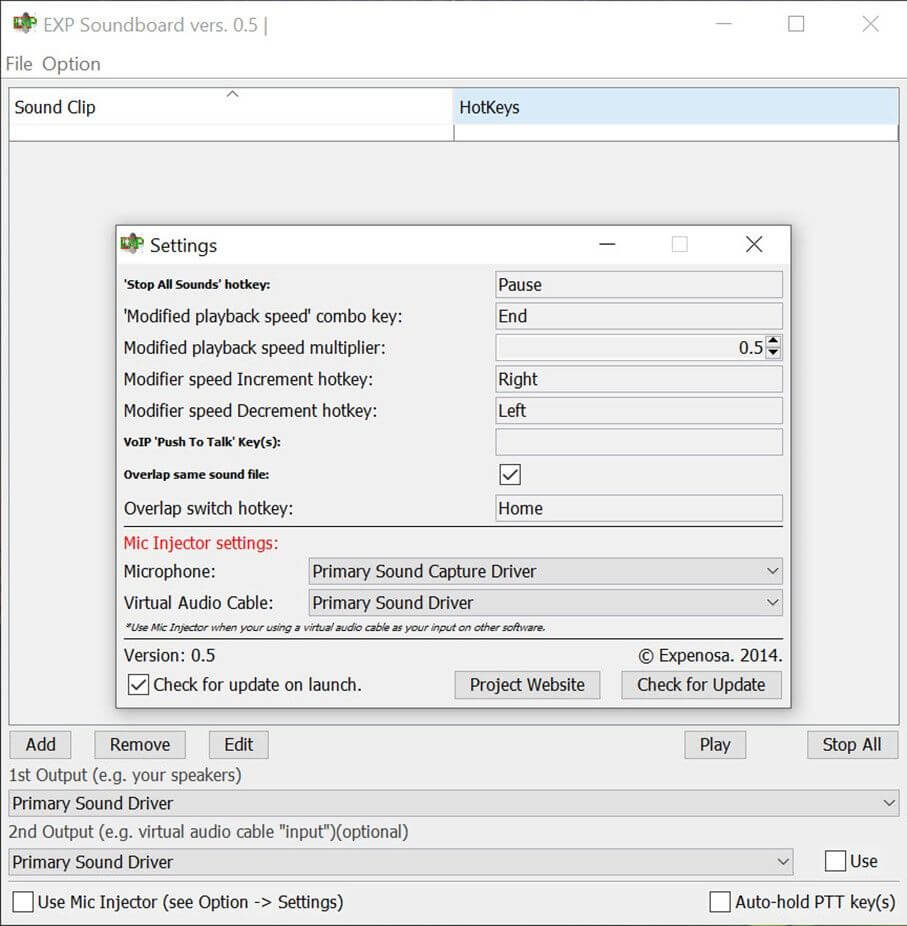
Task: Open the File menu
Action: coord(19,64)
